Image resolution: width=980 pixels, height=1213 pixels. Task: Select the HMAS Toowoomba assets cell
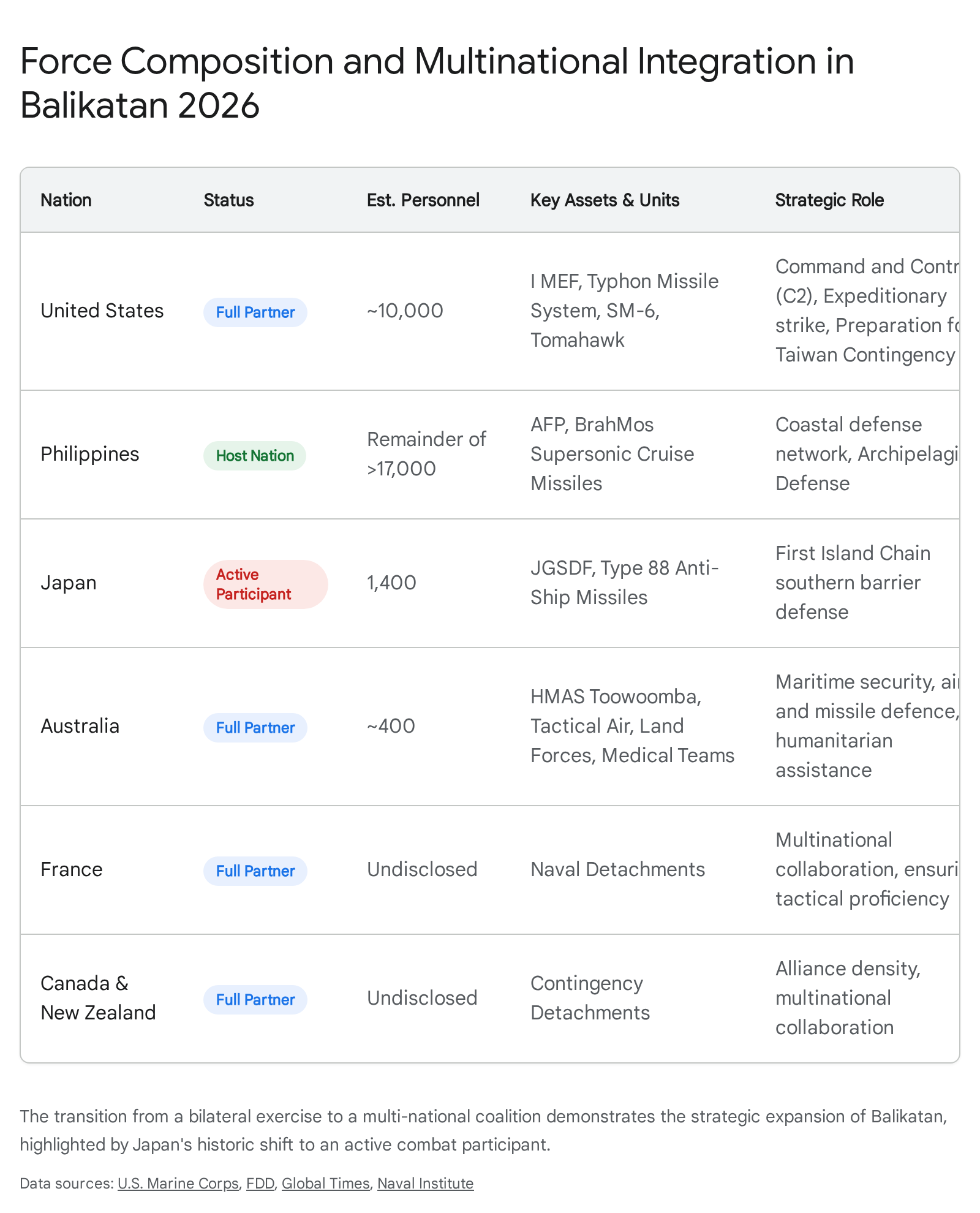[632, 726]
